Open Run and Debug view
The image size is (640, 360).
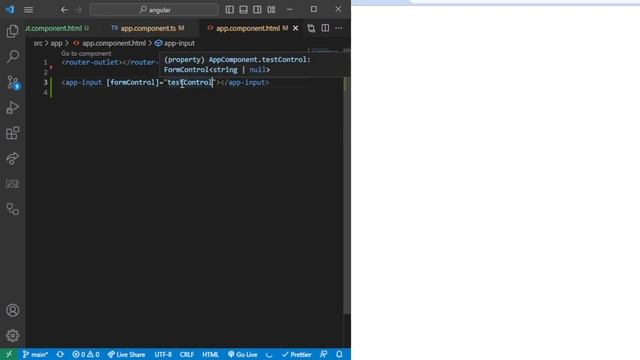tap(12, 107)
